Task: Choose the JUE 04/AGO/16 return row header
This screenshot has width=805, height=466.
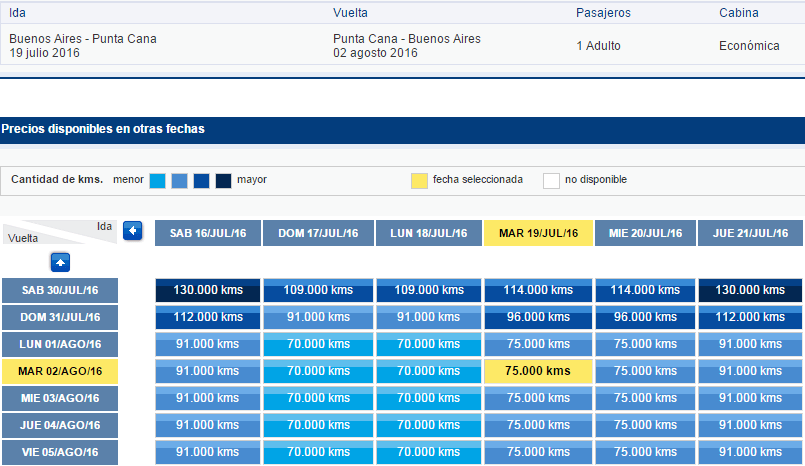Action: point(60,425)
